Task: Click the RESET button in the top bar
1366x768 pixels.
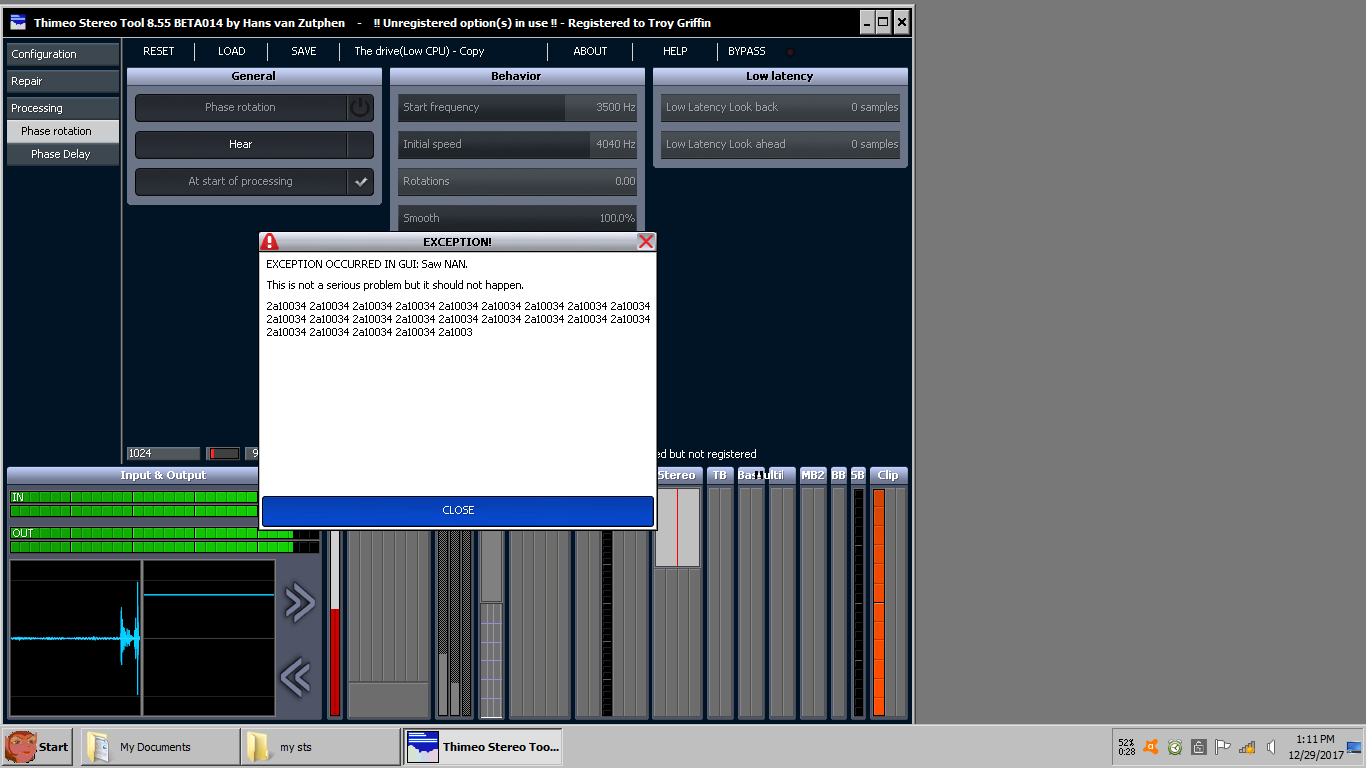Action: (x=158, y=51)
